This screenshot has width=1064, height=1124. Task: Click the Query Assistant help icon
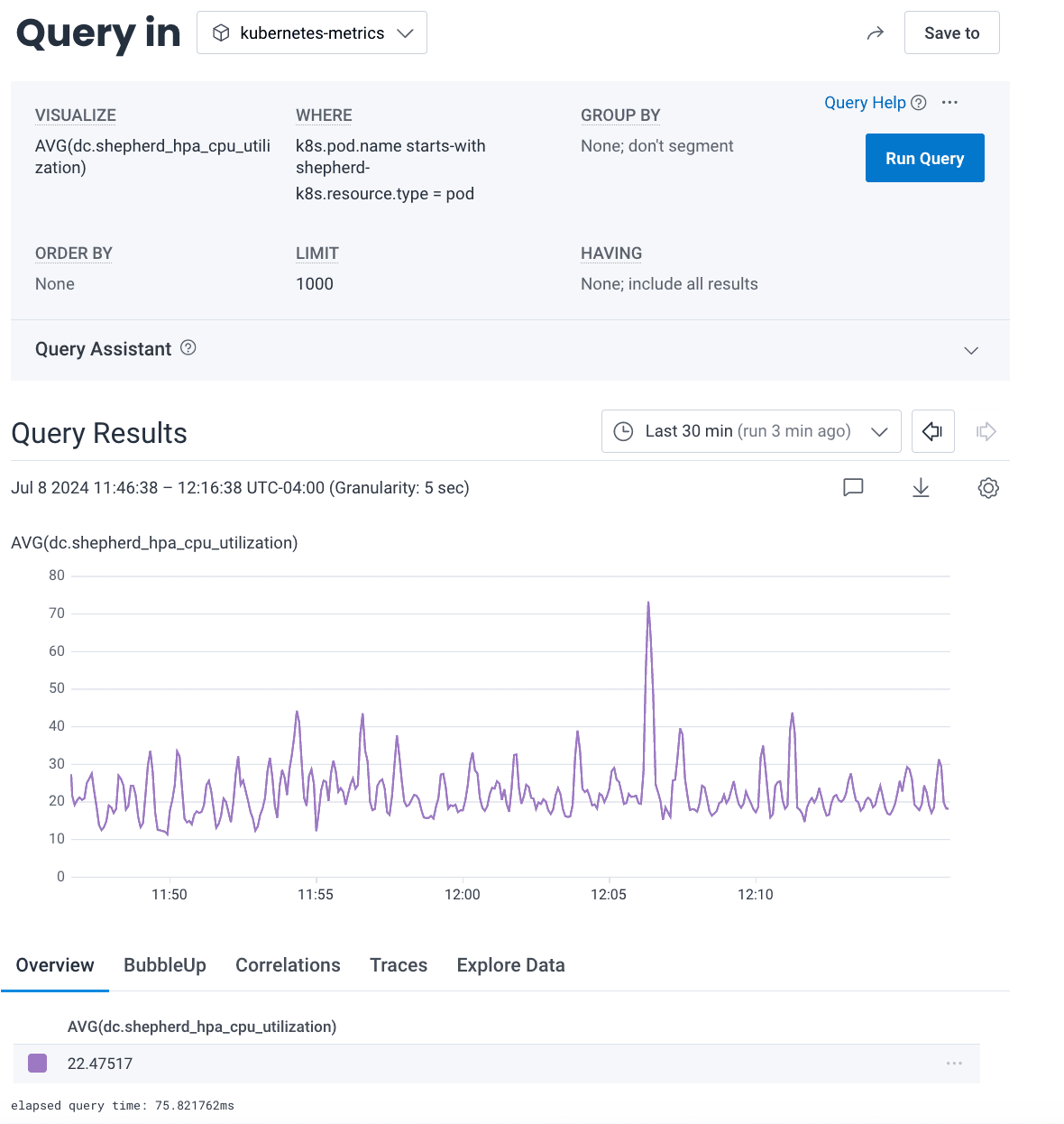click(x=188, y=348)
